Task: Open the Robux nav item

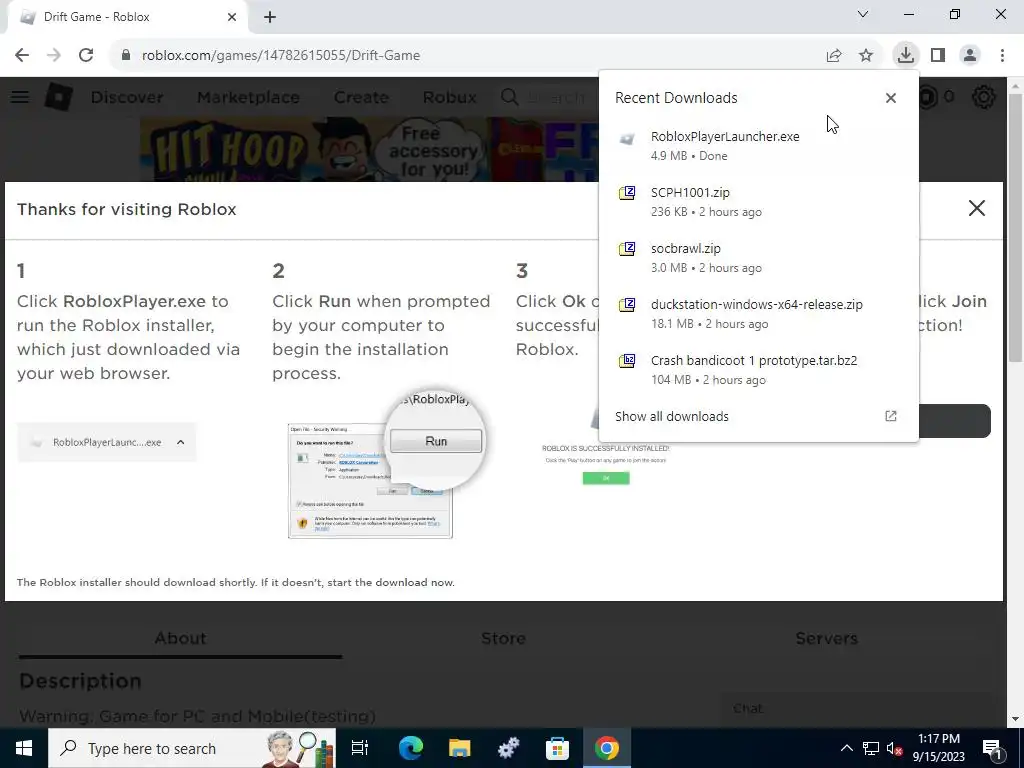Action: 449,97
